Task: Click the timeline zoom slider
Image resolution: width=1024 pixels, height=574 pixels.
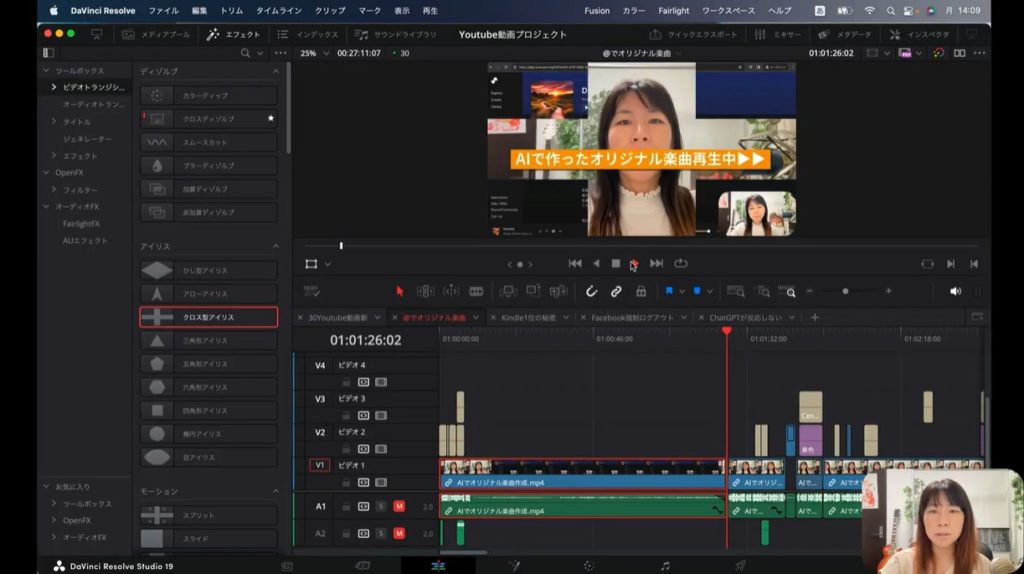Action: point(846,291)
